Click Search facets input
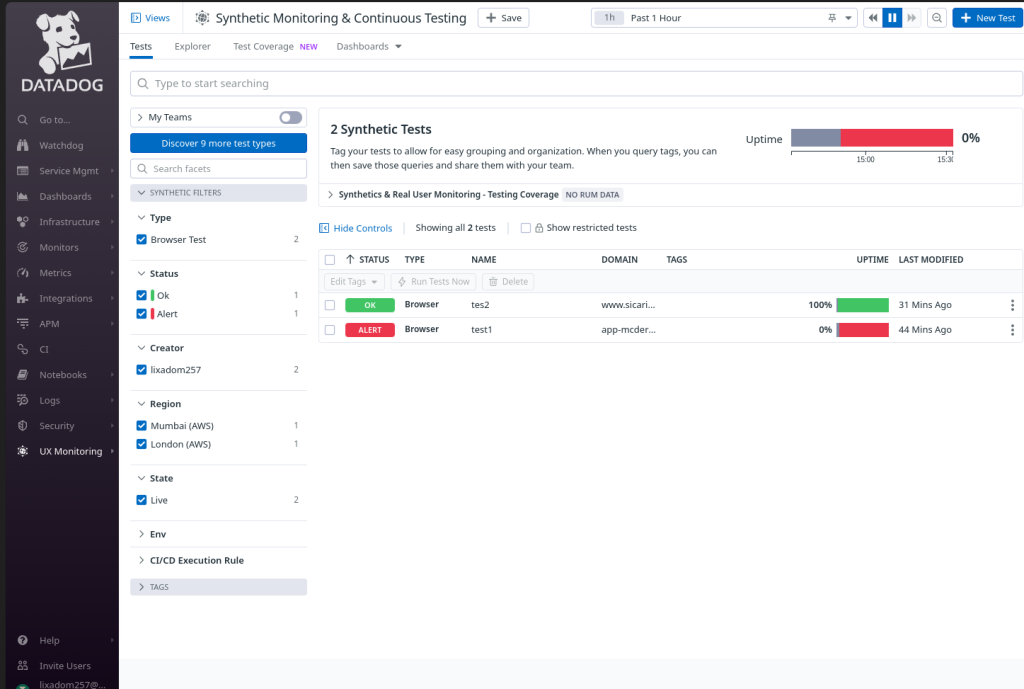Screen dimensions: 1024x689 tap(218, 168)
